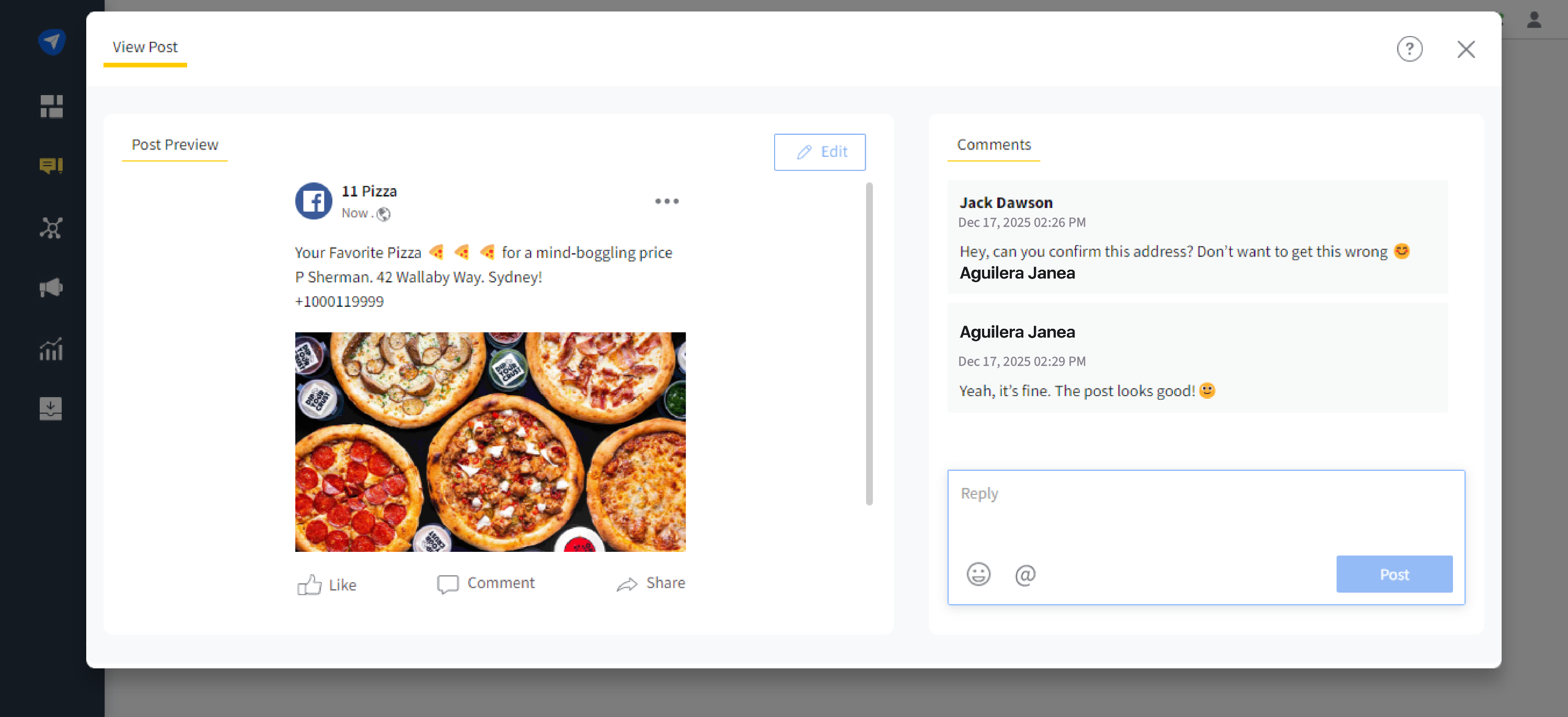Viewport: 1568px width, 717px height.
Task: Open the help question mark icon
Action: point(1409,49)
